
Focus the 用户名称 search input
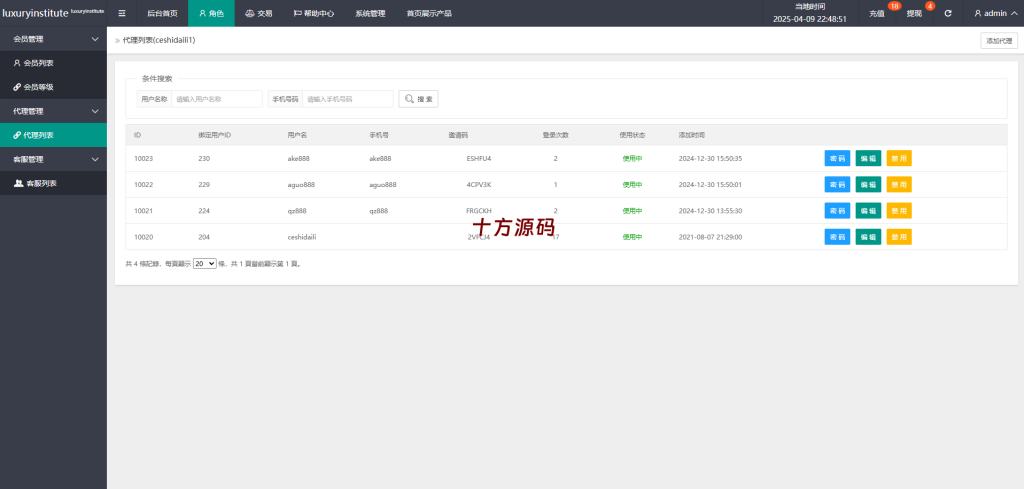(x=216, y=99)
